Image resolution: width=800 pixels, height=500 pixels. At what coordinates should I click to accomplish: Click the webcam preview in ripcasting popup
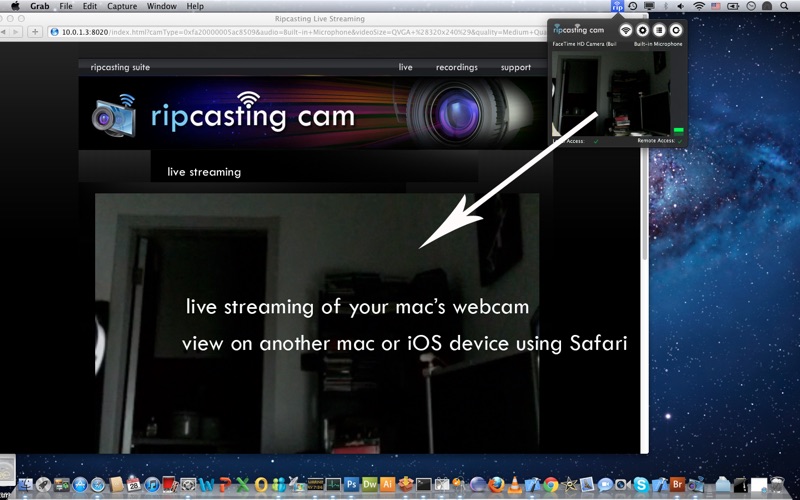[611, 93]
